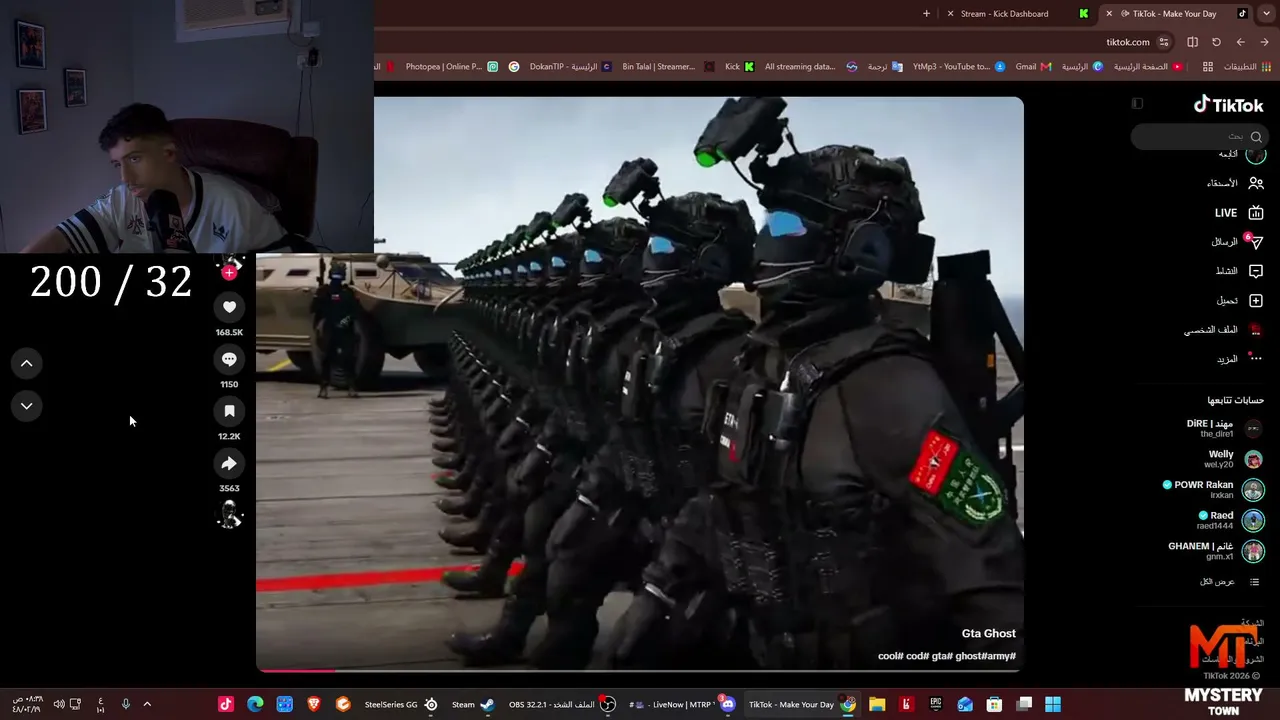Open the Upload (تحميل) page

[x=1239, y=300]
